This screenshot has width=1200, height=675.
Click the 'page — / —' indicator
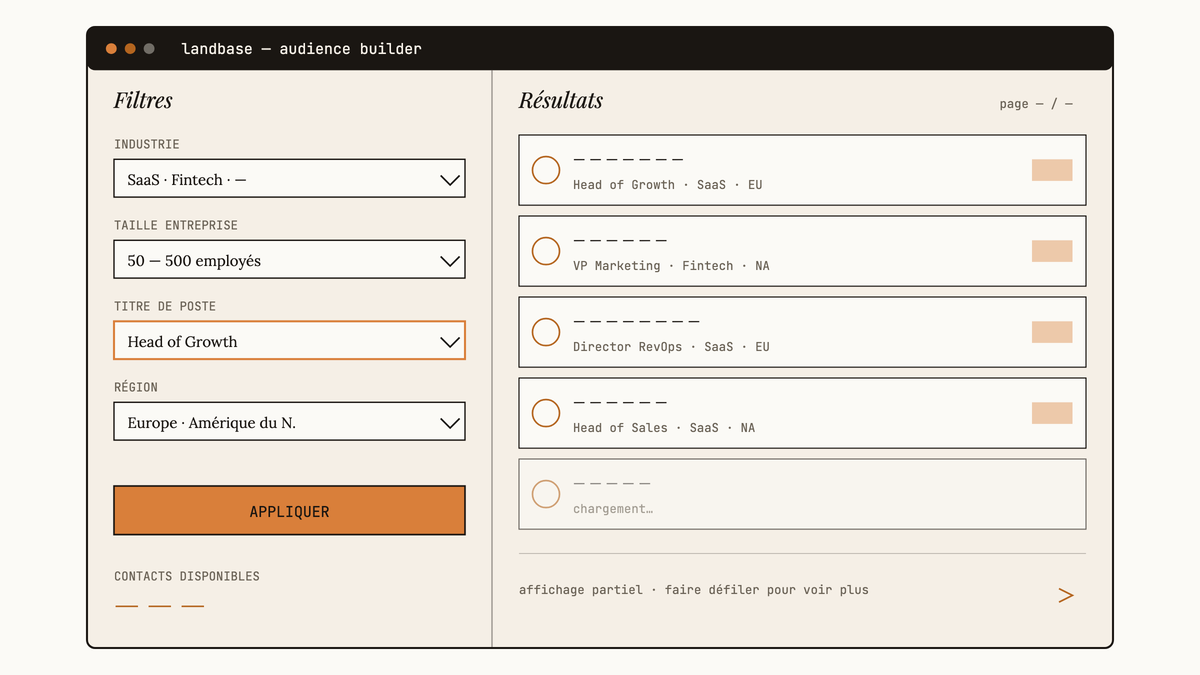[1036, 104]
